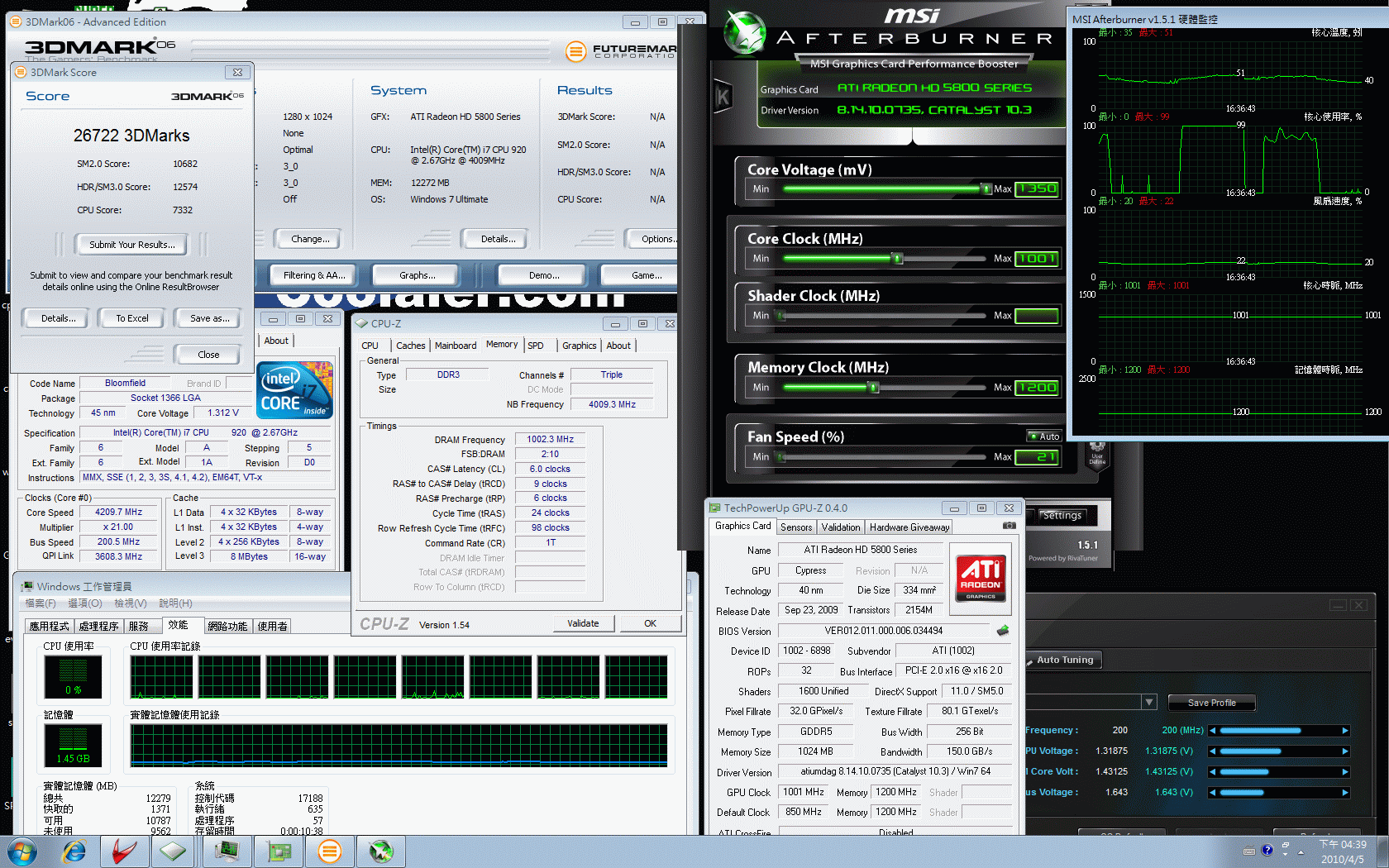Open the keyboard input tray icon
The height and width of the screenshot is (868, 1389).
point(1248,851)
